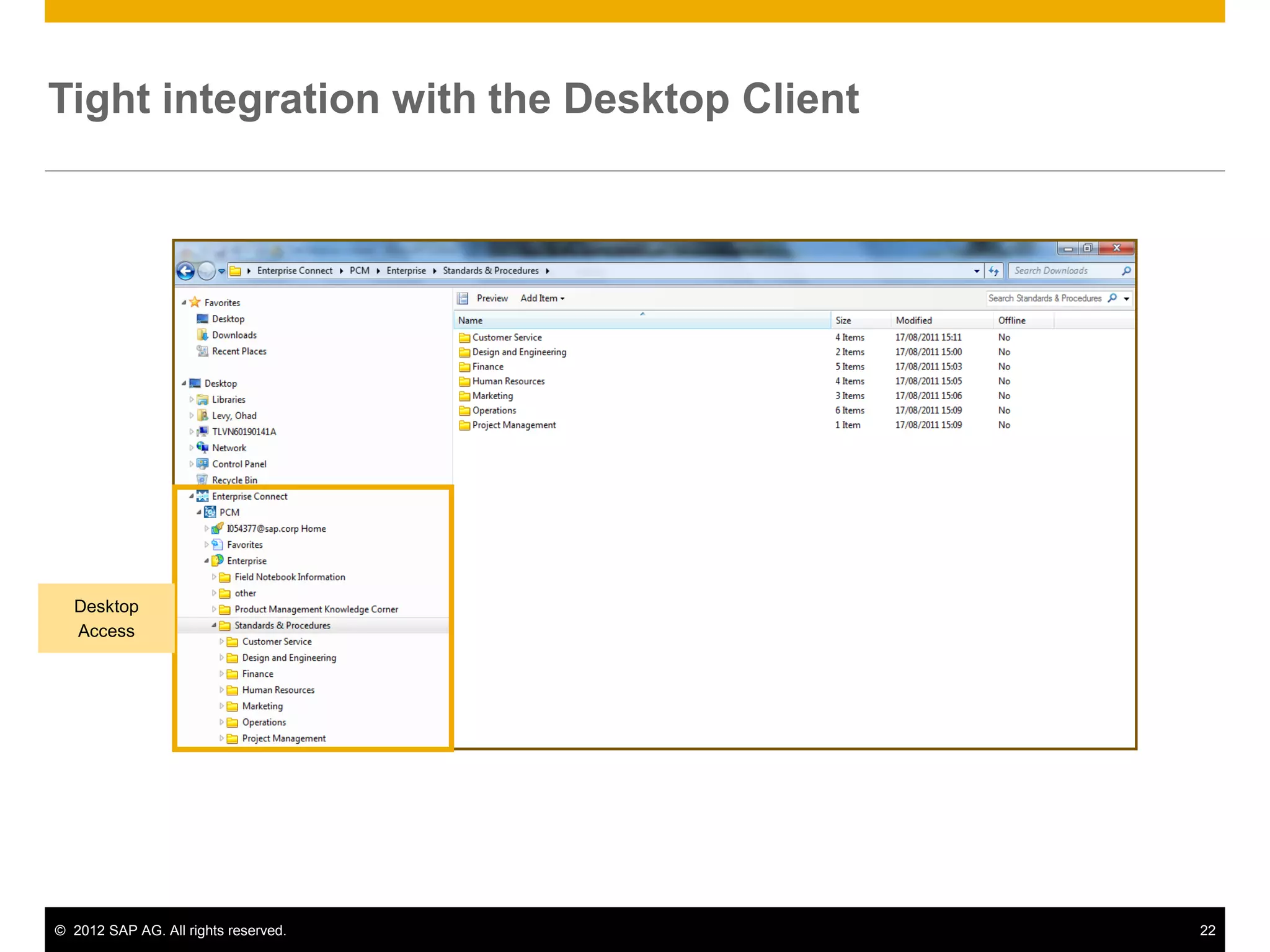Collapse Standards & Procedures tree node
The width and height of the screenshot is (1270, 952).
[214, 625]
